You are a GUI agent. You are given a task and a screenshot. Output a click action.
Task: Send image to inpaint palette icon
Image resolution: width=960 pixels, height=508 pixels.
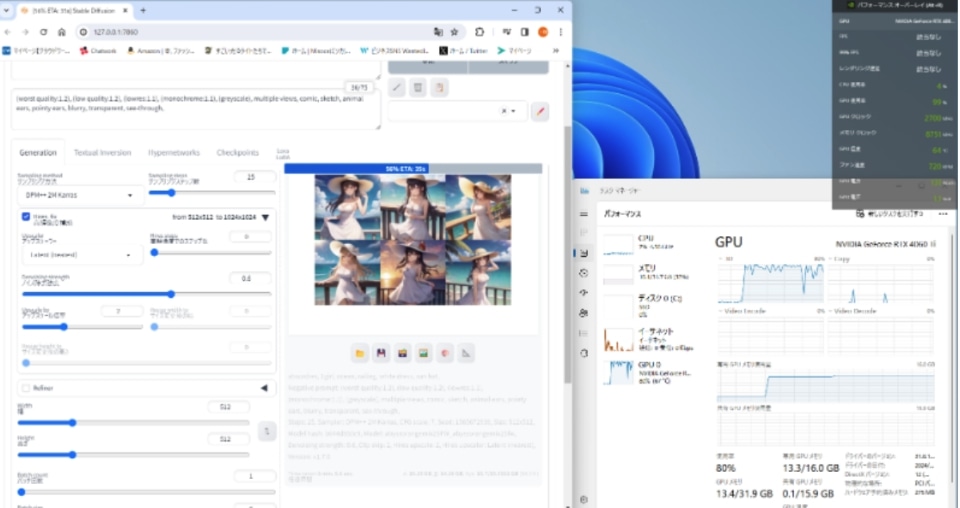coord(444,353)
